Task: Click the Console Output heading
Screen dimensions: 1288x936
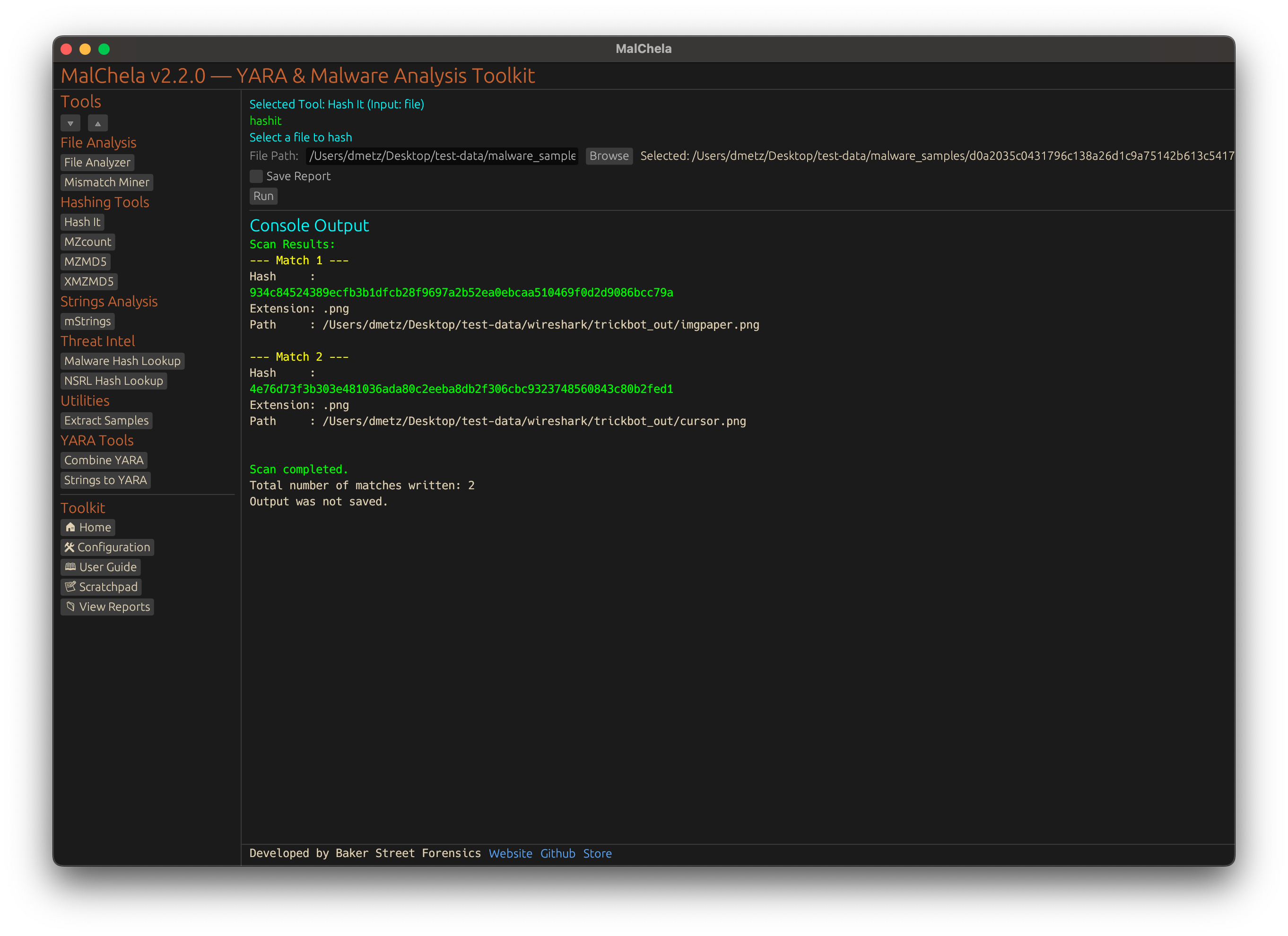Action: click(310, 226)
